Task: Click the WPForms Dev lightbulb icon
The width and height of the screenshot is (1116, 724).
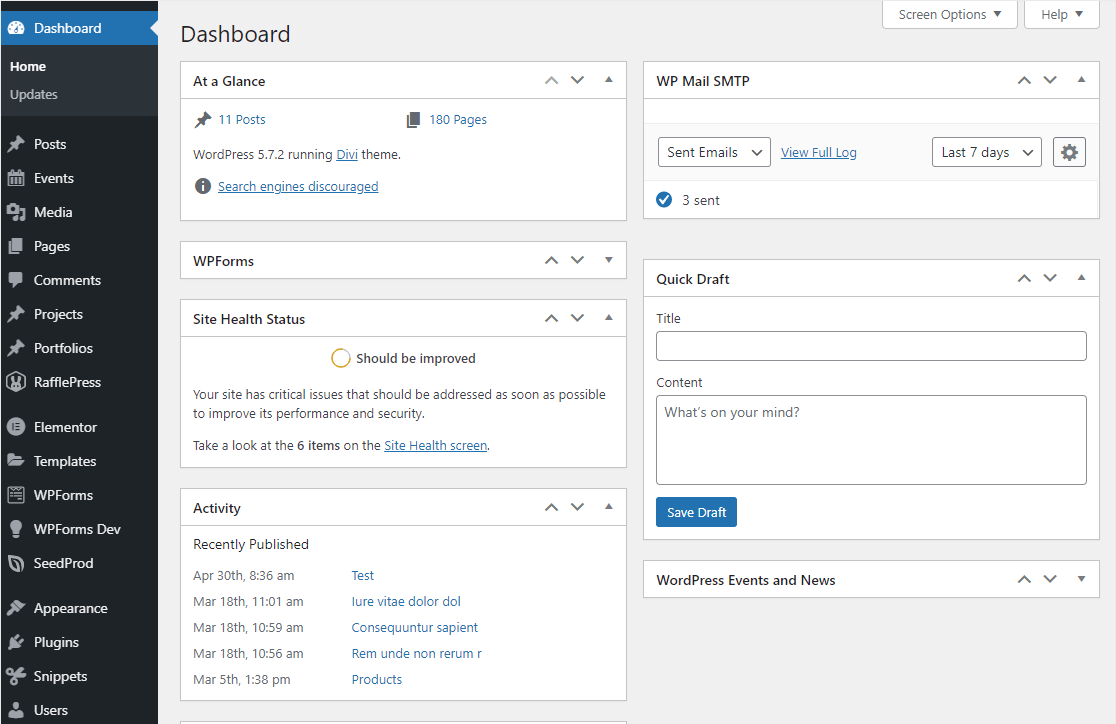Action: click(x=16, y=529)
